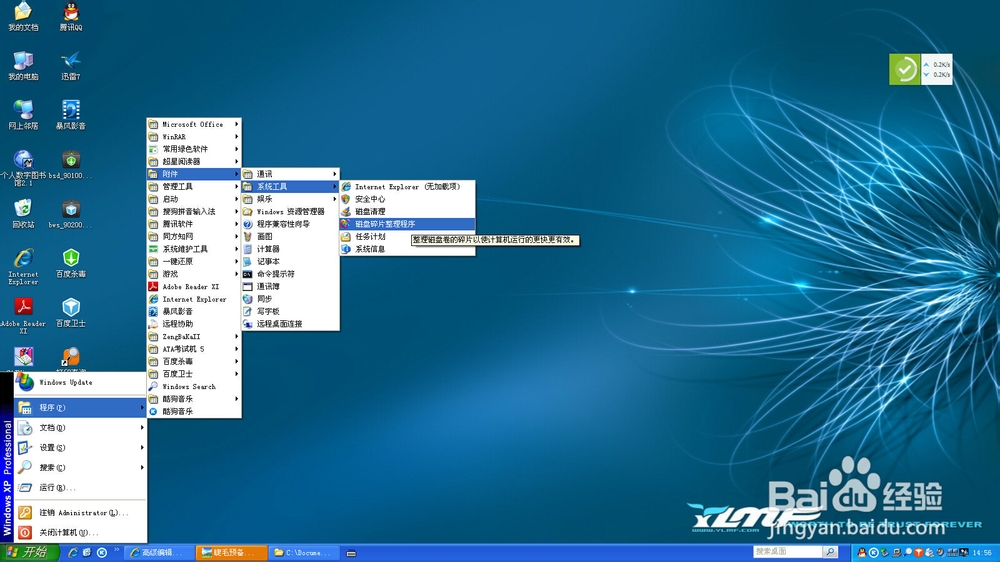Select 我的电脑 desktop icon
The height and width of the screenshot is (562, 1000).
click(23, 66)
